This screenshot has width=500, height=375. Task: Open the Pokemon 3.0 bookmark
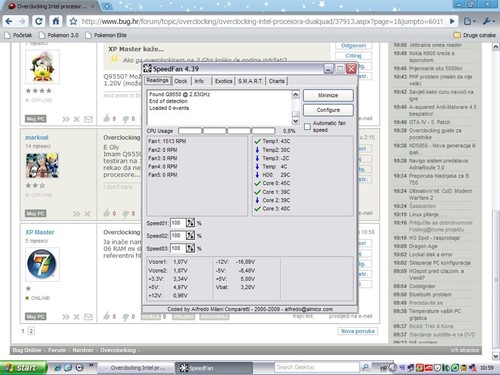tap(59, 35)
